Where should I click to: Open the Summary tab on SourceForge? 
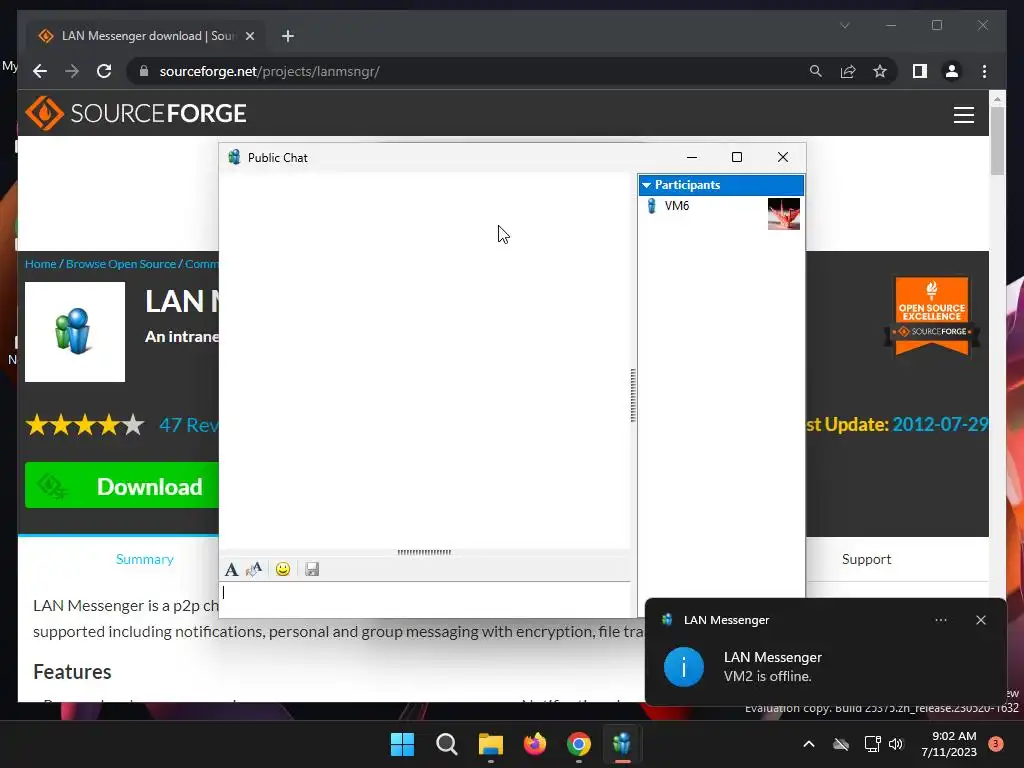pos(144,560)
